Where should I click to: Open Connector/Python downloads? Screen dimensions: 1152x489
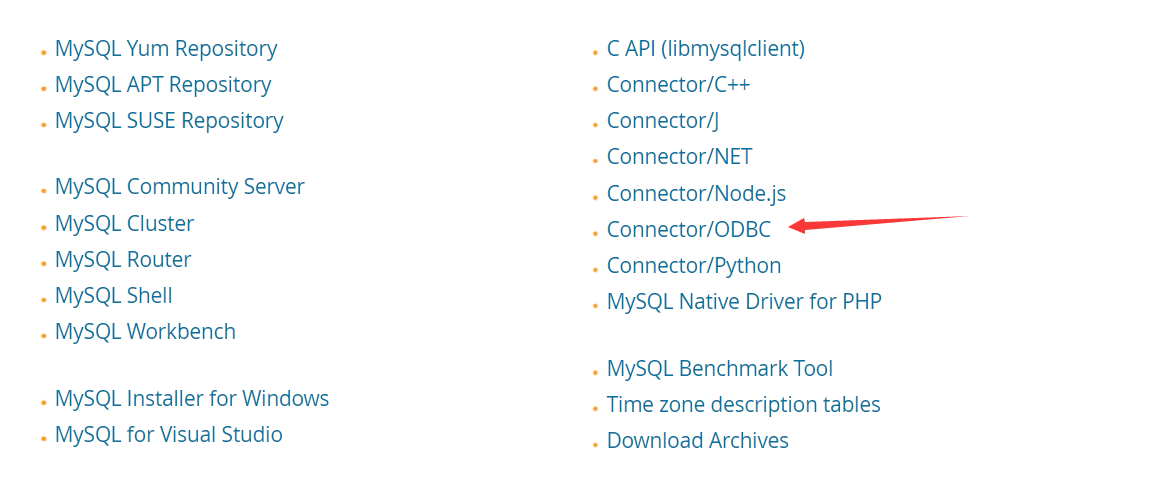pos(694,266)
